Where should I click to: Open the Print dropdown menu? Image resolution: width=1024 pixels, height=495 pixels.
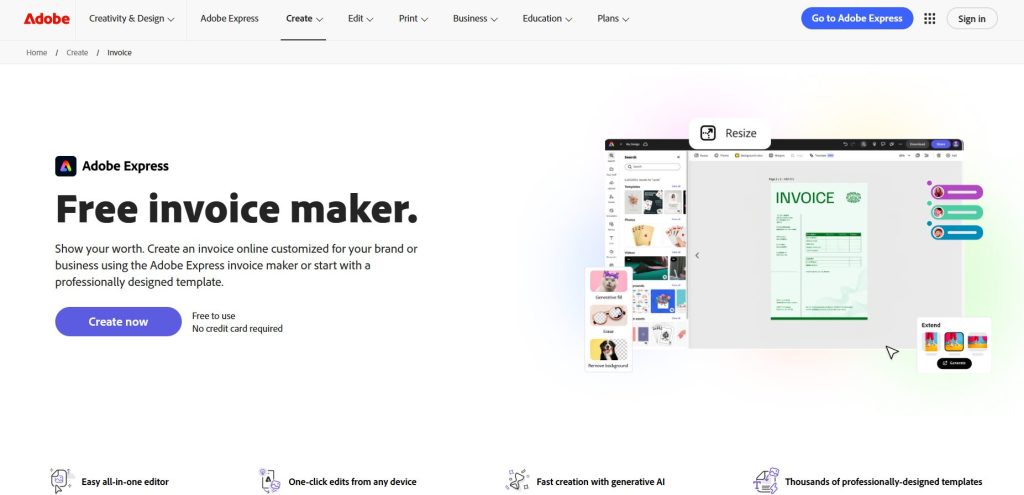(x=413, y=18)
